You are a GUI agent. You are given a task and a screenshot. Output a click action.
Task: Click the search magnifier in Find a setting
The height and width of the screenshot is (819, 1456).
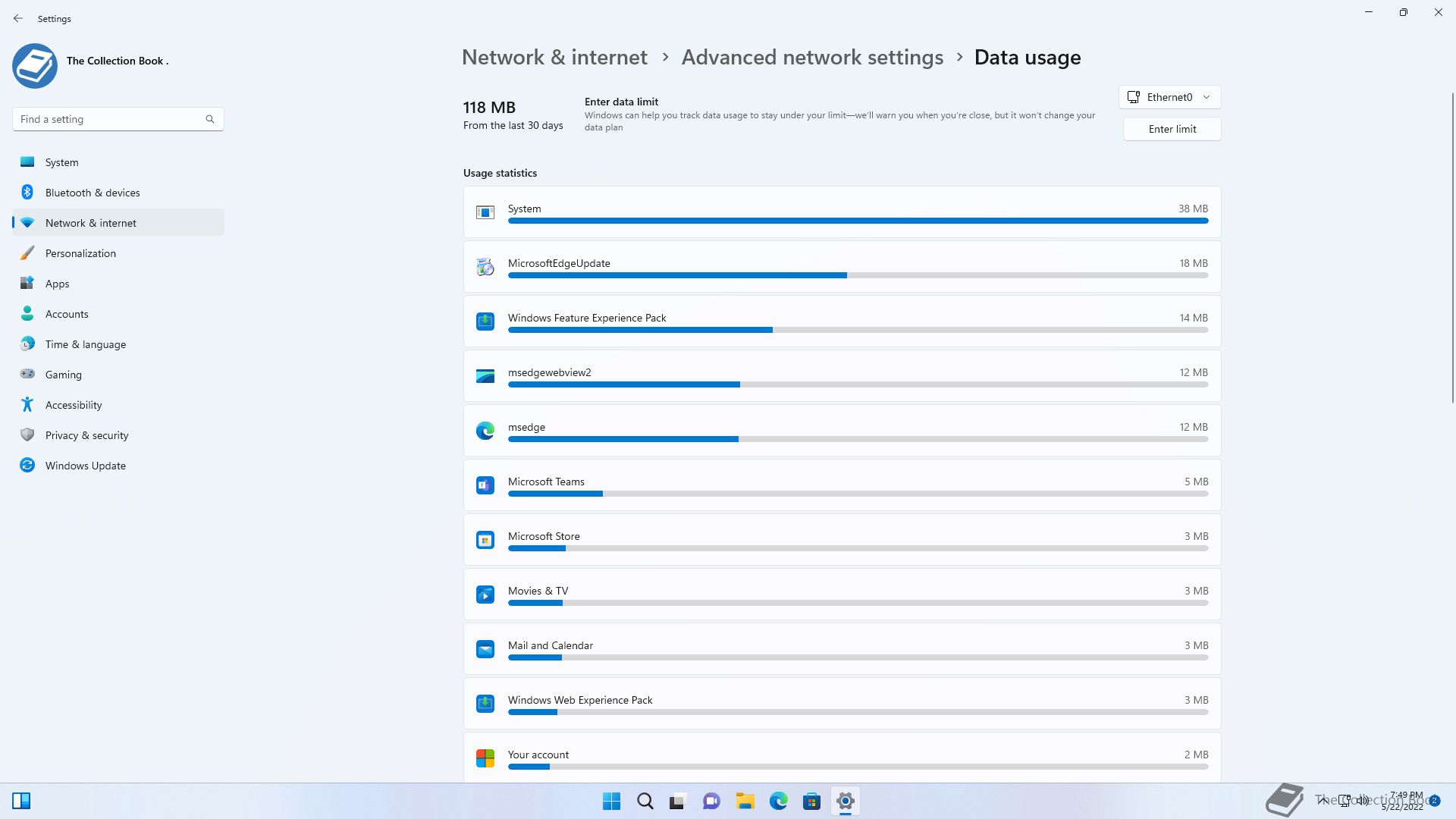click(x=210, y=119)
